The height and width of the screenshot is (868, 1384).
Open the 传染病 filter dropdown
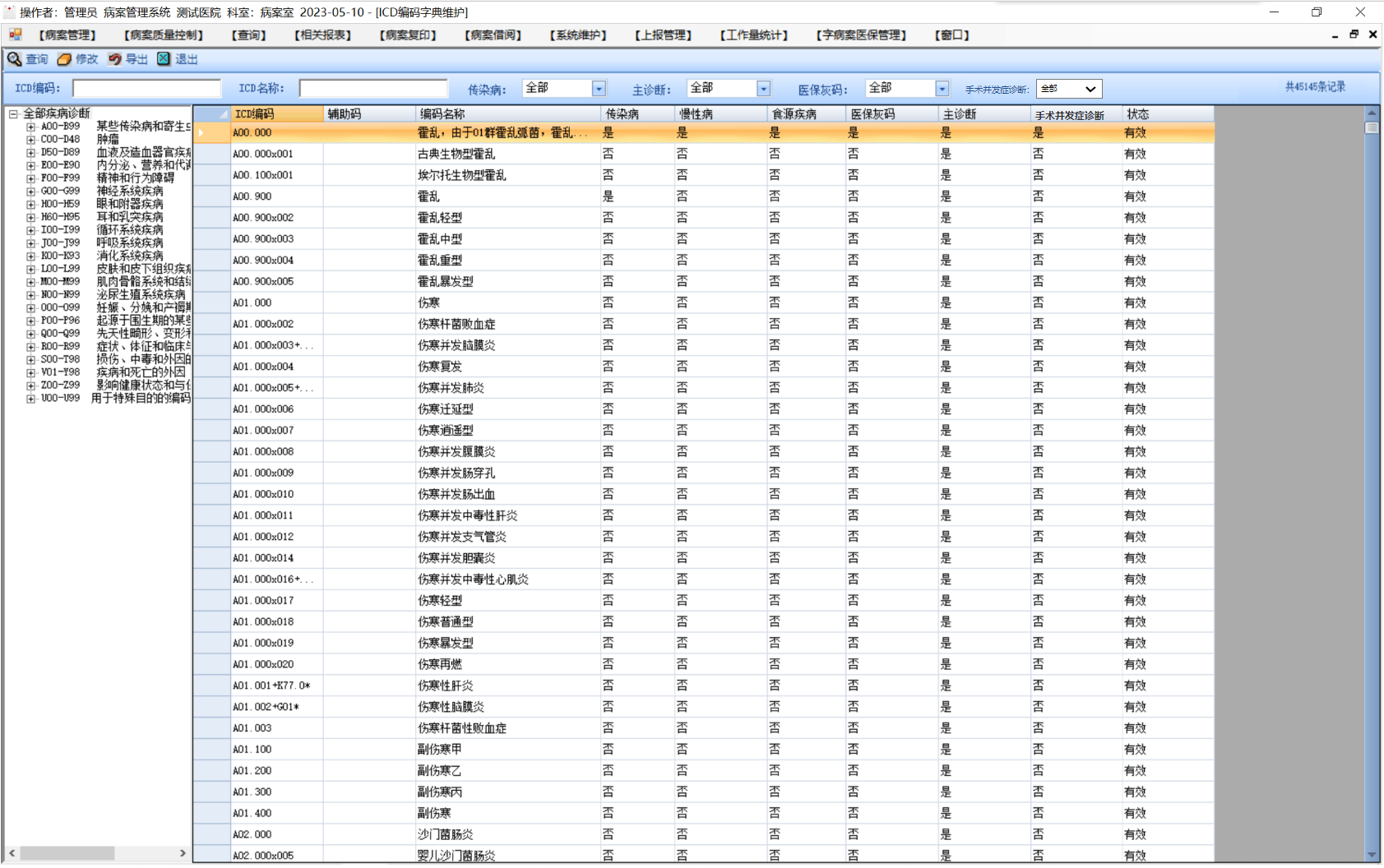[x=599, y=88]
